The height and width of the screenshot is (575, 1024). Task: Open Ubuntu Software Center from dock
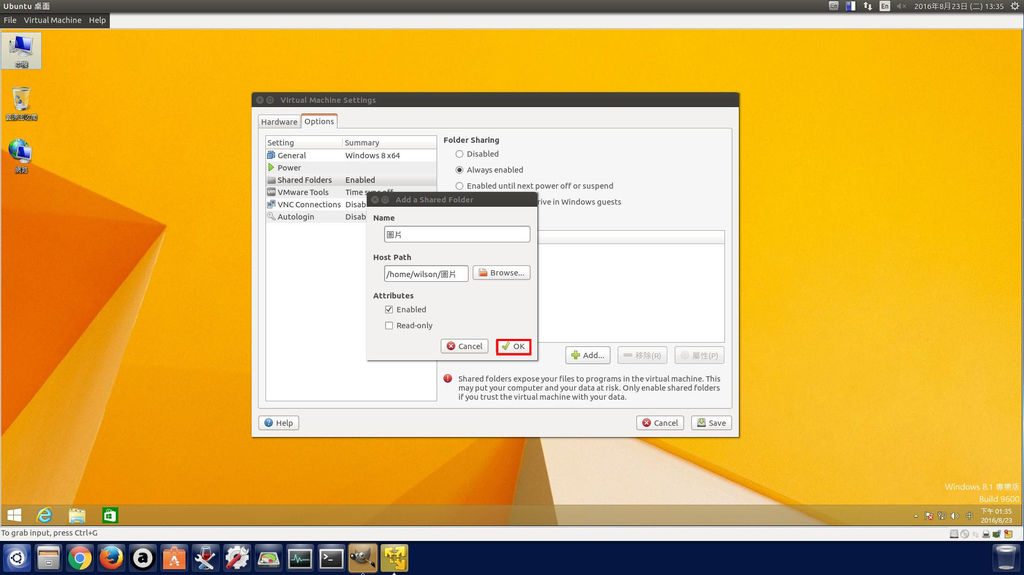click(174, 558)
